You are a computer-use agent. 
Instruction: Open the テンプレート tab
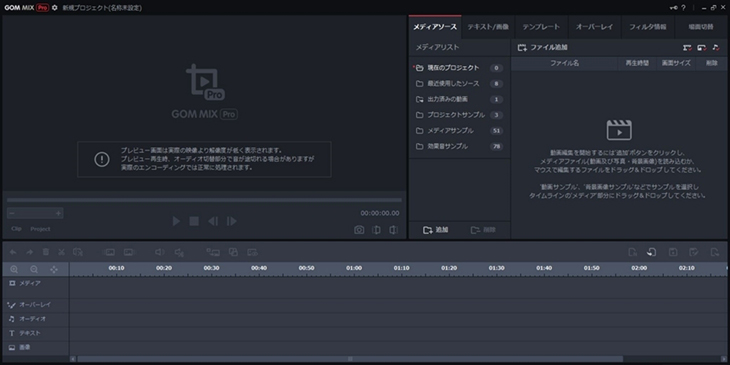point(541,27)
